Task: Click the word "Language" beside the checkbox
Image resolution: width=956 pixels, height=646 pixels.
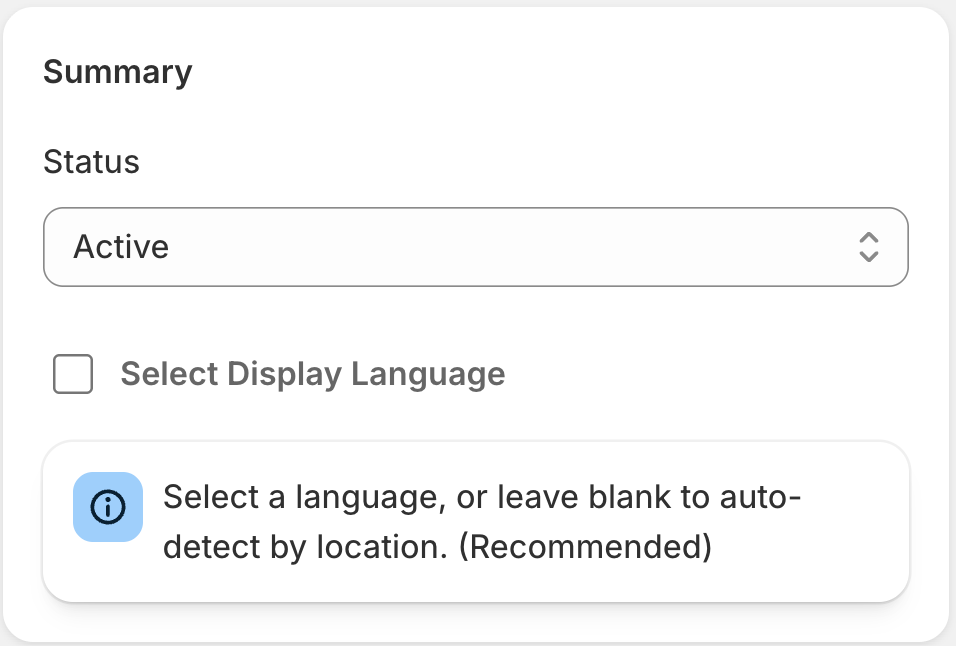Action: (x=428, y=374)
